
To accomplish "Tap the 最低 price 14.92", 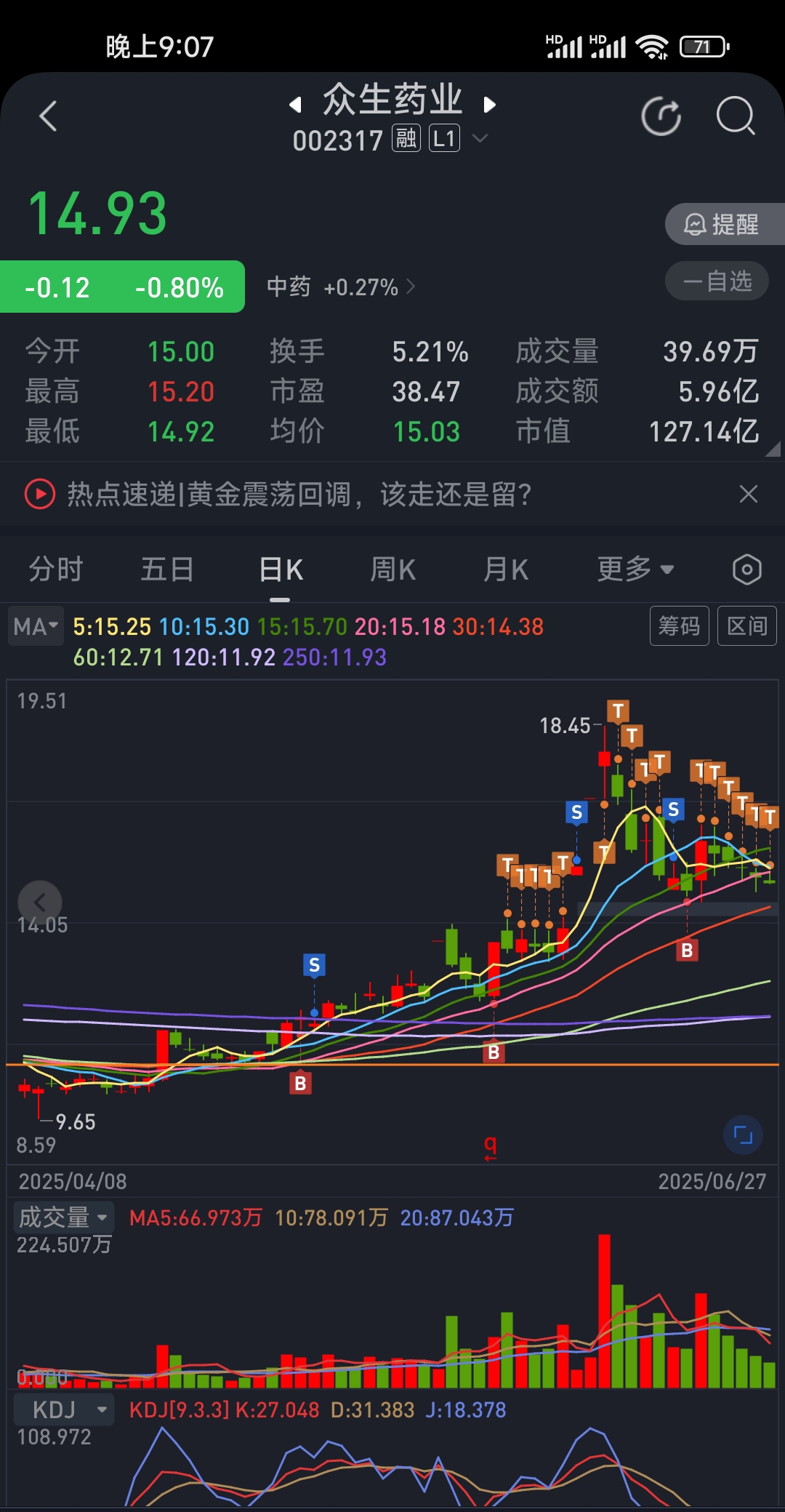I will [181, 432].
